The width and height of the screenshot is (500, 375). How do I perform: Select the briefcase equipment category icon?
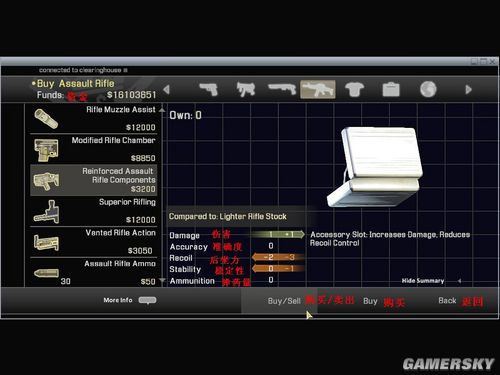[391, 89]
